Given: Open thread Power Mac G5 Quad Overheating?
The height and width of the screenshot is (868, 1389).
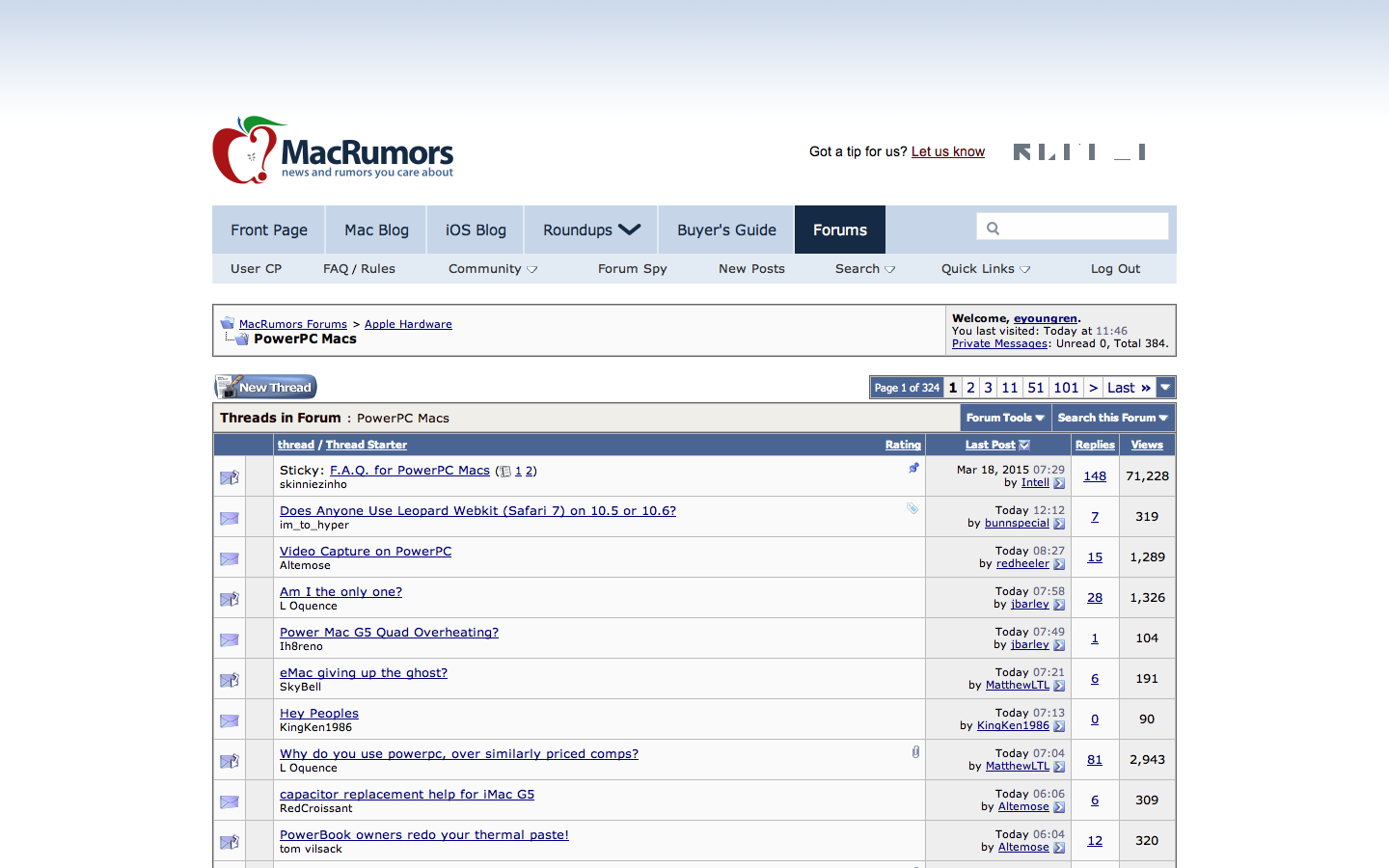Looking at the screenshot, I should pyautogui.click(x=389, y=633).
